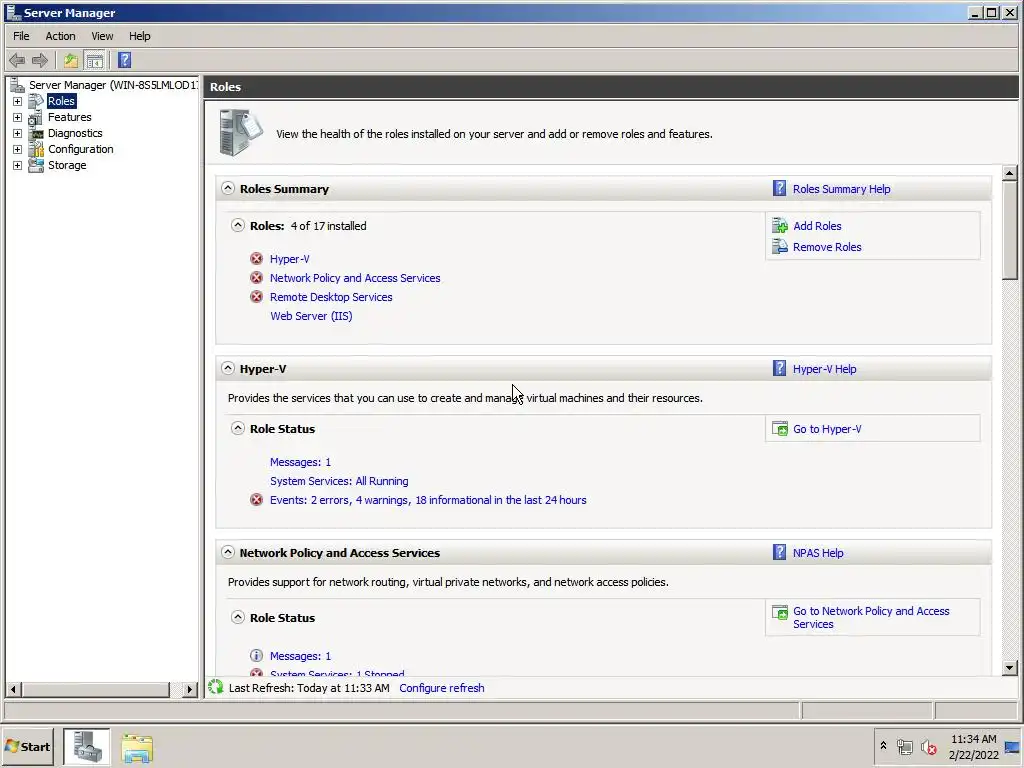This screenshot has height=768, width=1024.
Task: Click the vertical scrollbar down arrow
Action: pyautogui.click(x=1009, y=667)
